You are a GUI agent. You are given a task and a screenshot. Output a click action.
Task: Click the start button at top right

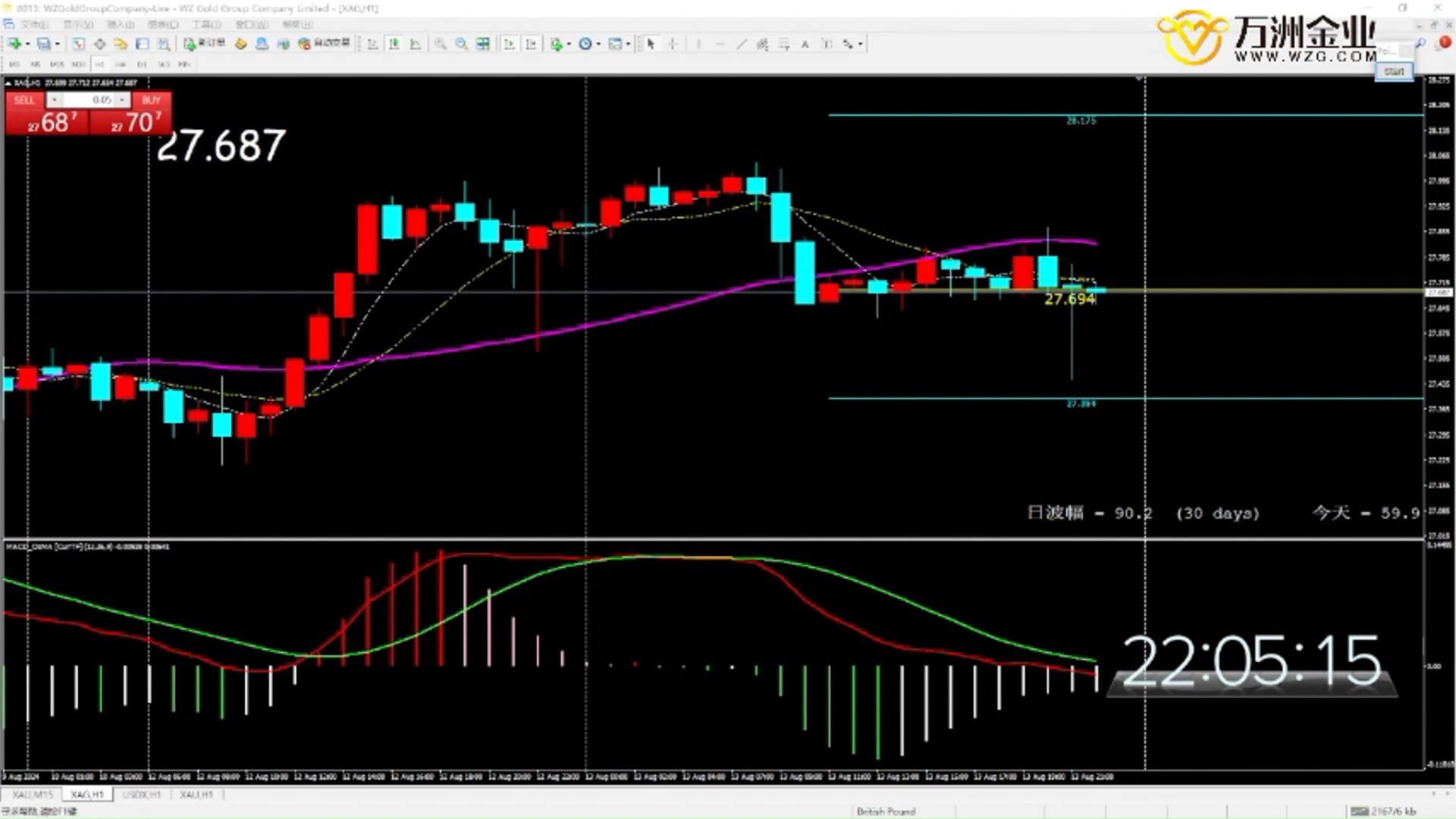pyautogui.click(x=1394, y=71)
